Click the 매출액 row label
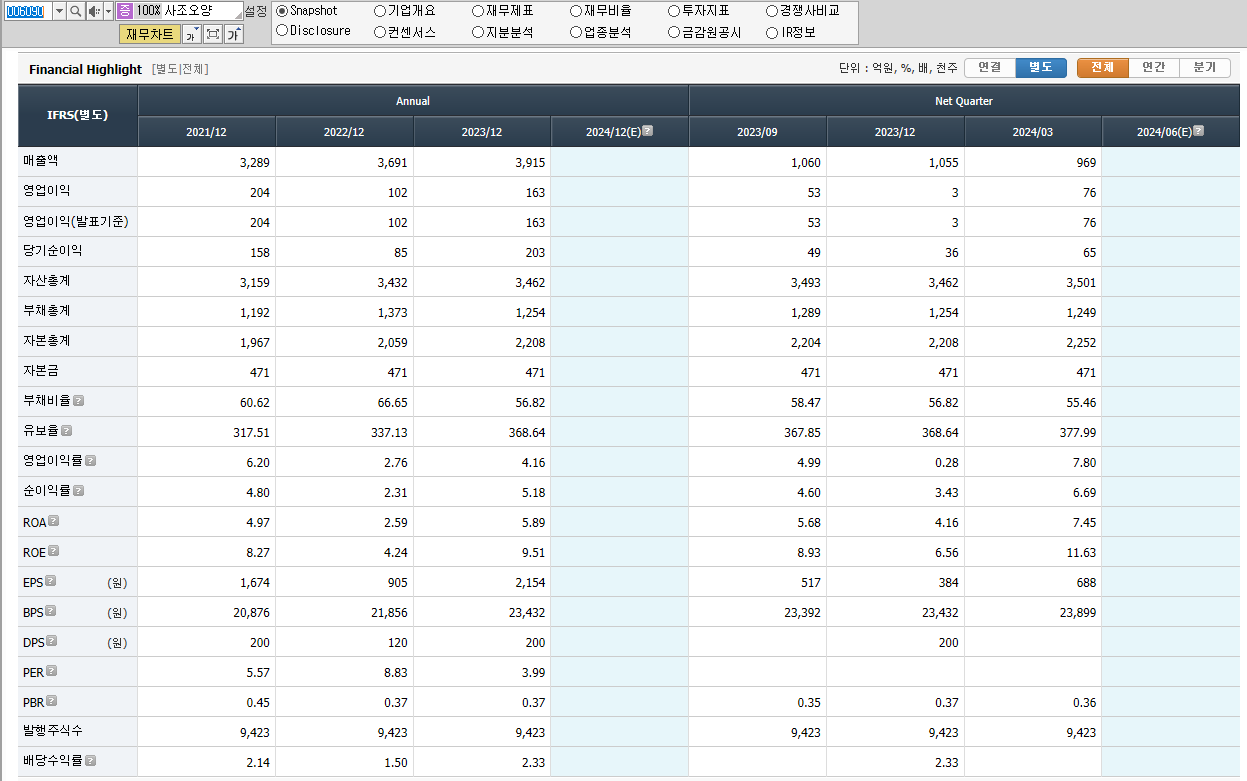This screenshot has width=1247, height=781. 41,160
